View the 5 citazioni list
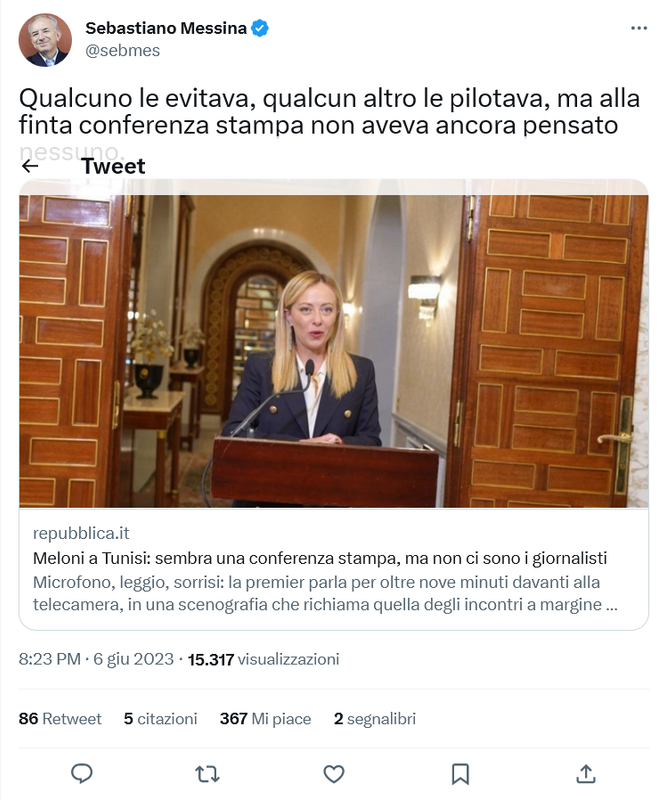This screenshot has width=666, height=800. tap(160, 719)
